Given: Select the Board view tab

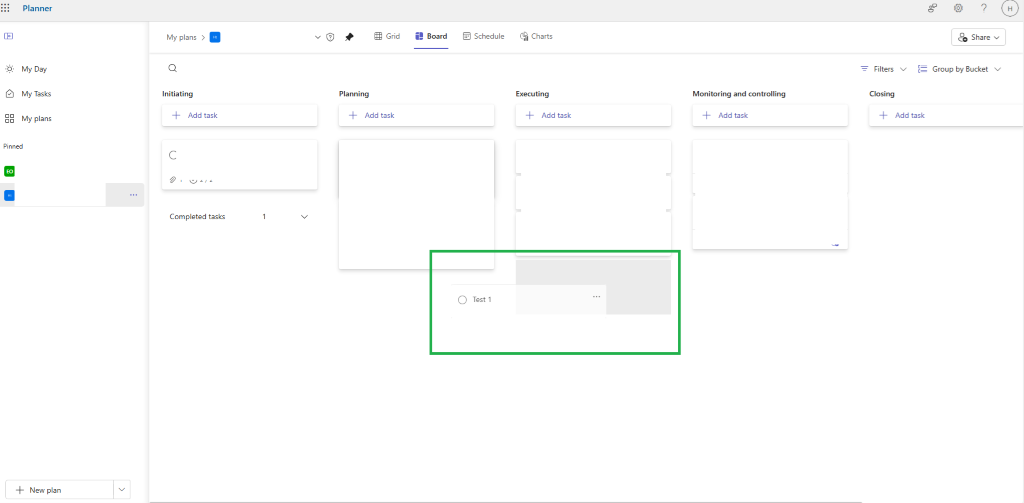Looking at the screenshot, I should [x=431, y=37].
